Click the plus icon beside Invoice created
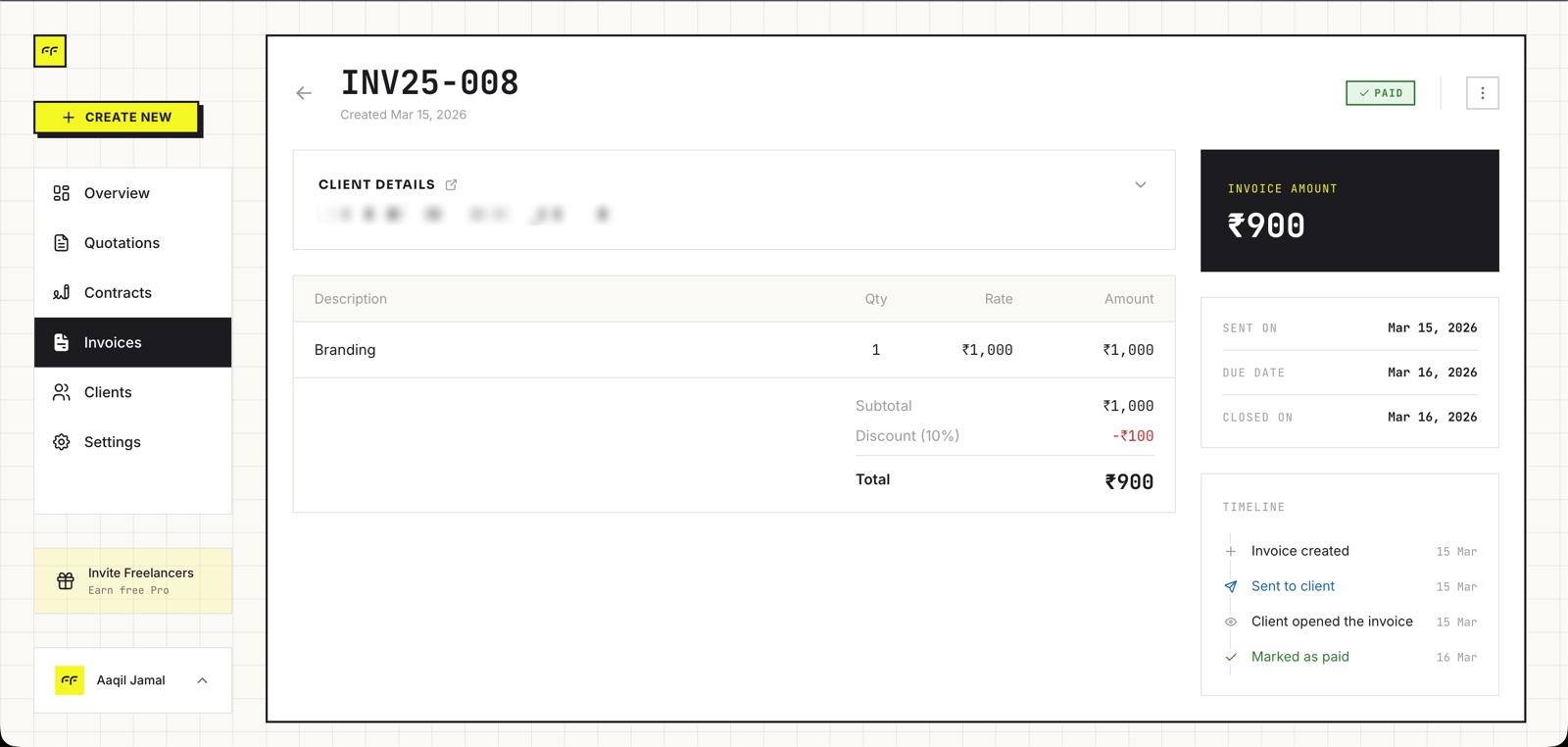Screen dimensions: 1568x747 click(x=1231, y=551)
